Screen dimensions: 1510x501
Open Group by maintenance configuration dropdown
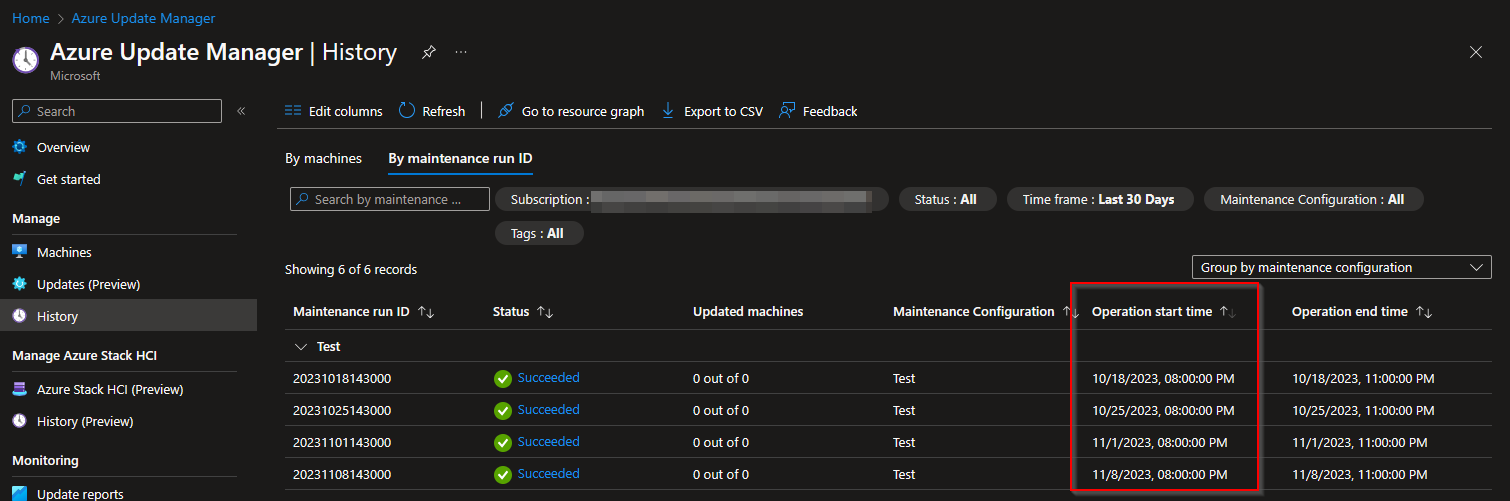(1341, 267)
